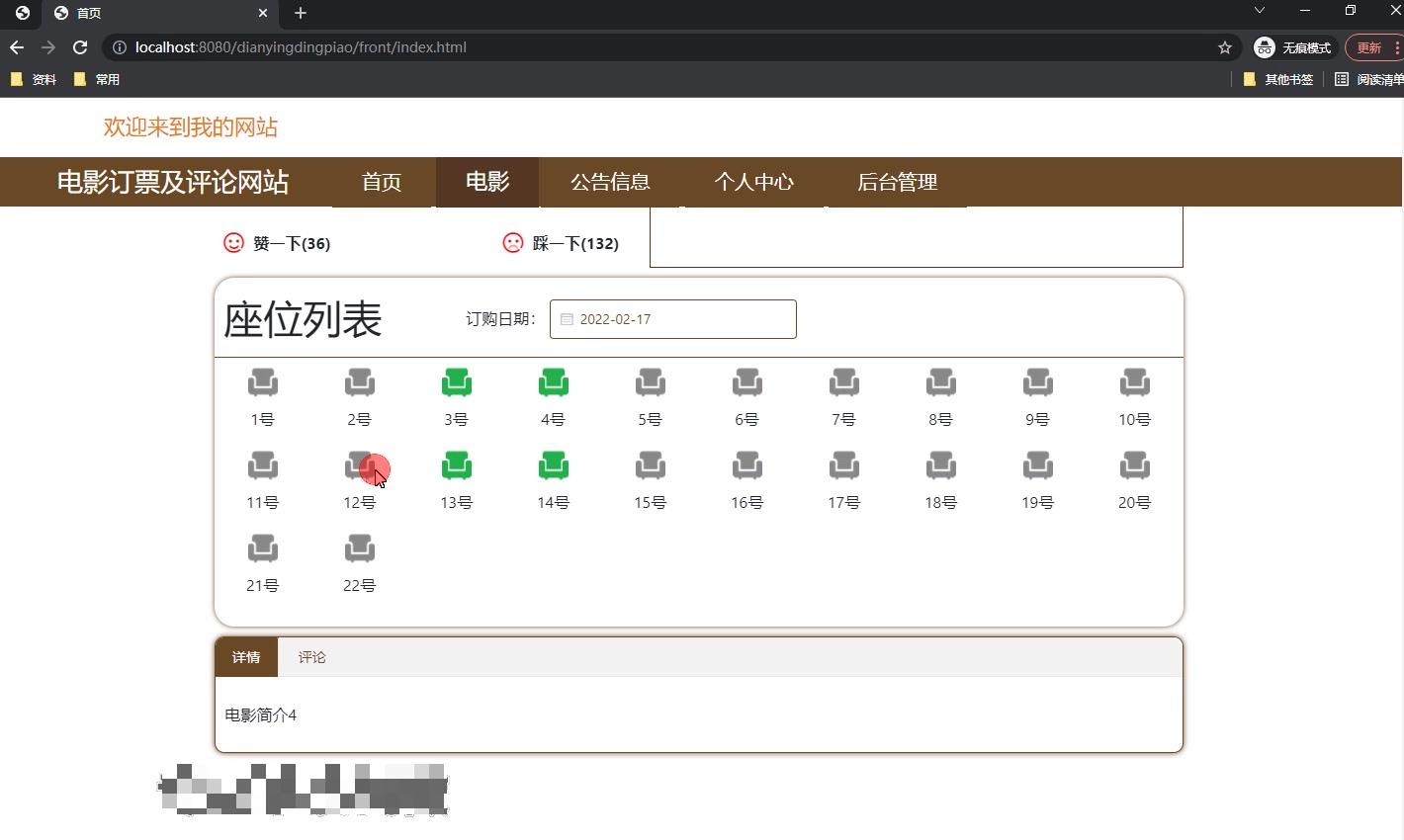Click the smiley 赞一下 like icon

[x=233, y=243]
